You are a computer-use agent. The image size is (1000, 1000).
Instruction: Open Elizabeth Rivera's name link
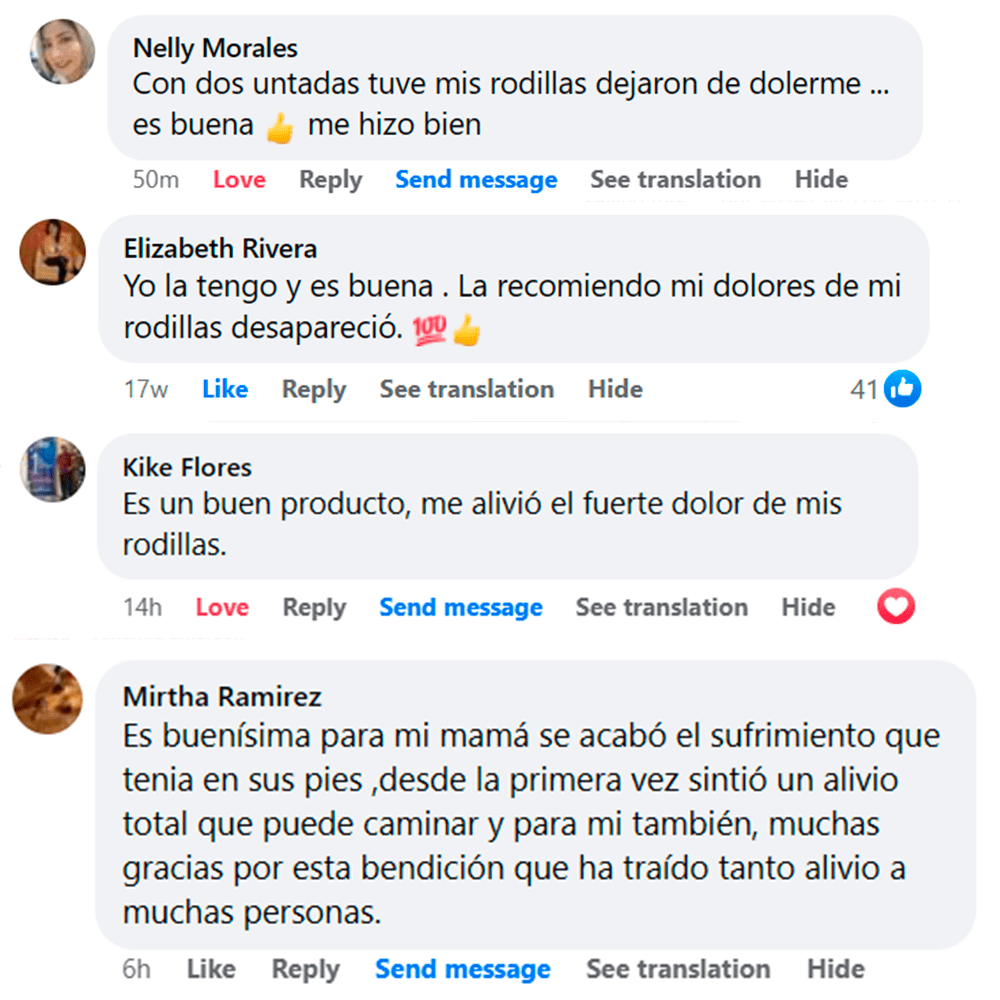220,247
